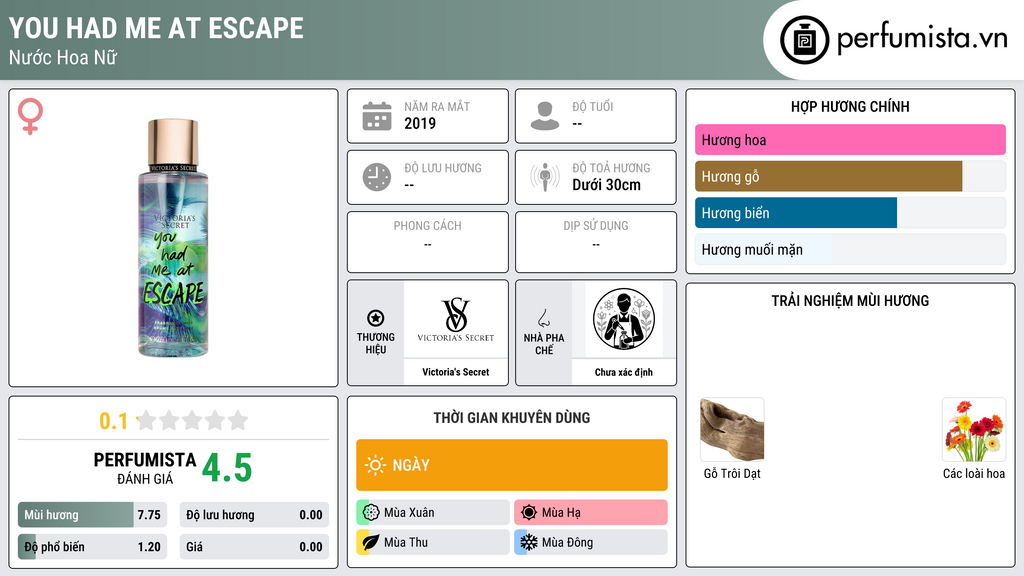This screenshot has width=1024, height=576.
Task: Click the star badge icon above Thương Hiệu
Action: tap(376, 318)
